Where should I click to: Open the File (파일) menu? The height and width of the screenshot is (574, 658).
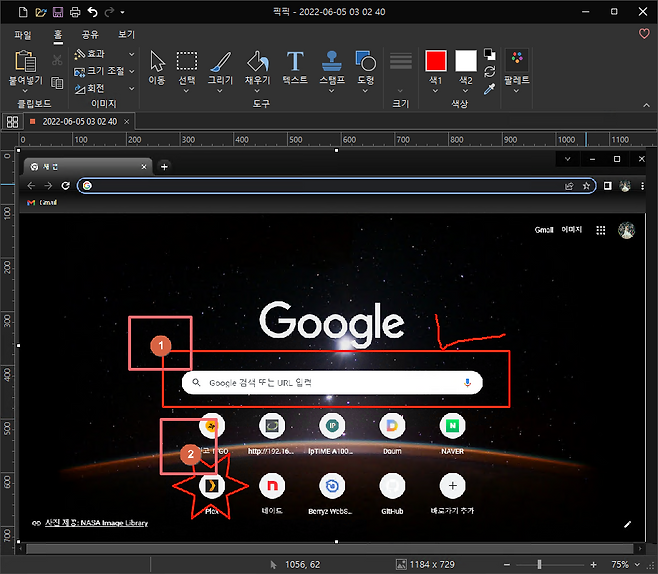(22, 34)
